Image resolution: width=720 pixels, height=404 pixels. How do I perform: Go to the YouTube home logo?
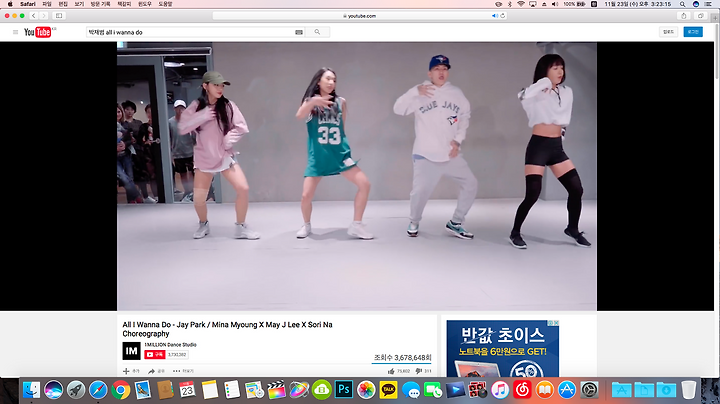point(39,32)
